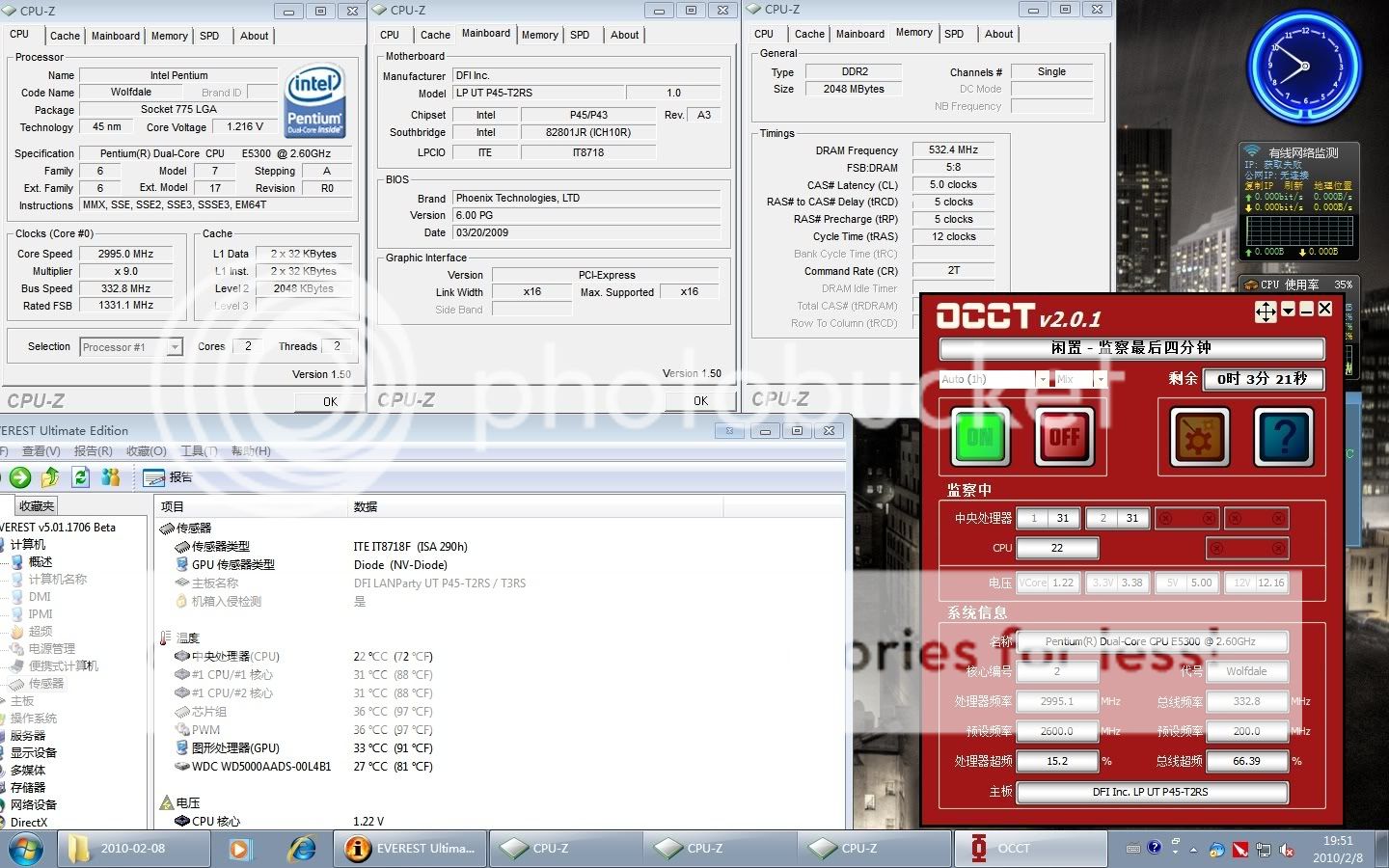This screenshot has height=868, width=1389.
Task: Expand the Mix test type dropdown in OCCT
Action: (x=1100, y=379)
